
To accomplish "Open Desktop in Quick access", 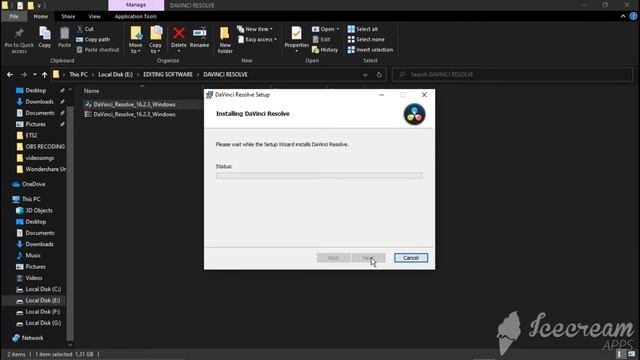I will click(36, 91).
